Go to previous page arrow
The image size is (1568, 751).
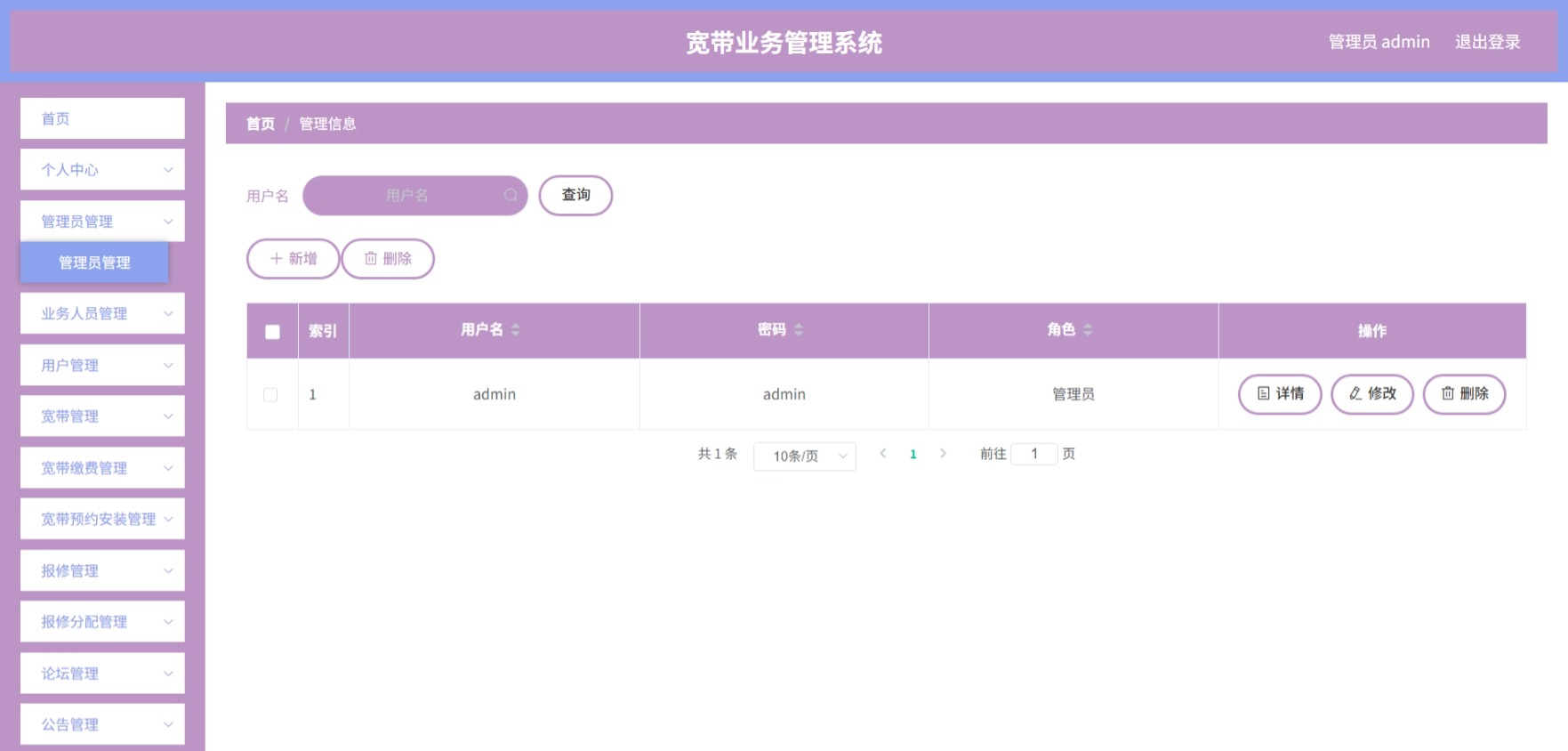coord(883,454)
